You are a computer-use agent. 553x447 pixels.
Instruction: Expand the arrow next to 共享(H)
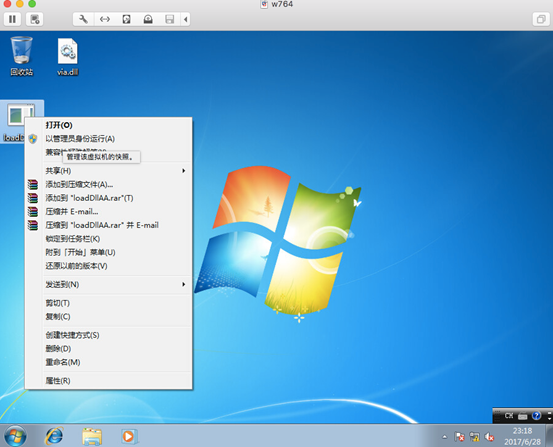coord(184,171)
